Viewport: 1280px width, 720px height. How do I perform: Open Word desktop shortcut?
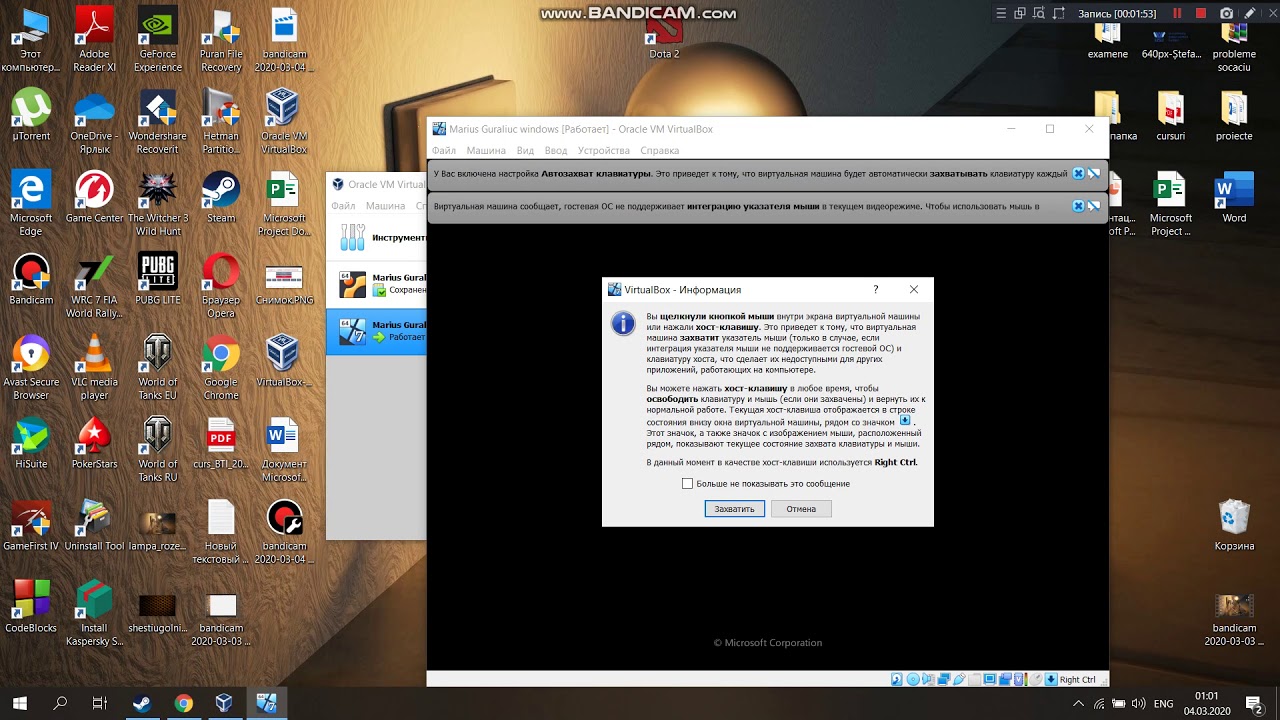[1234, 198]
